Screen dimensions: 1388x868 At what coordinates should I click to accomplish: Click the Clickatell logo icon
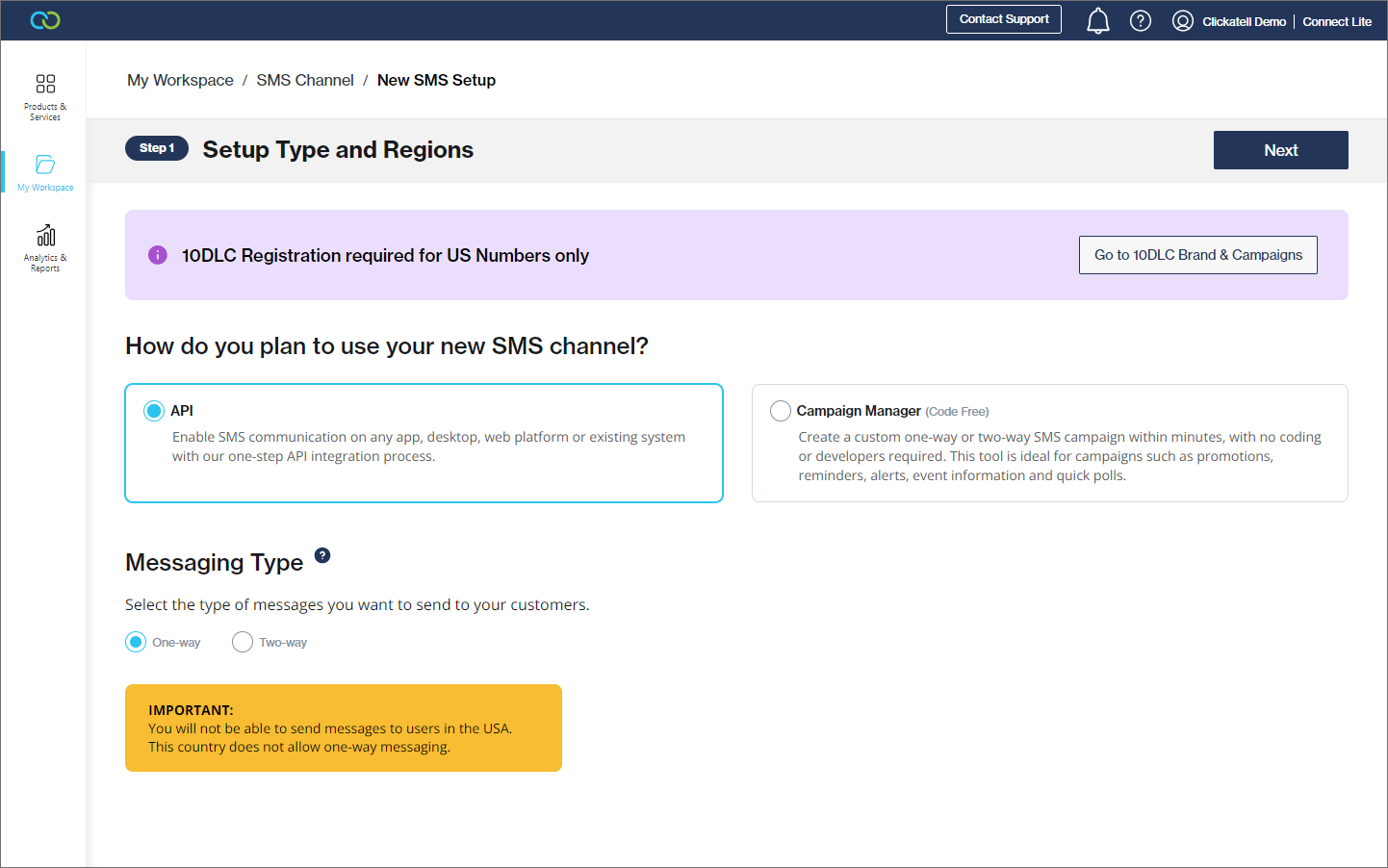pos(45,20)
